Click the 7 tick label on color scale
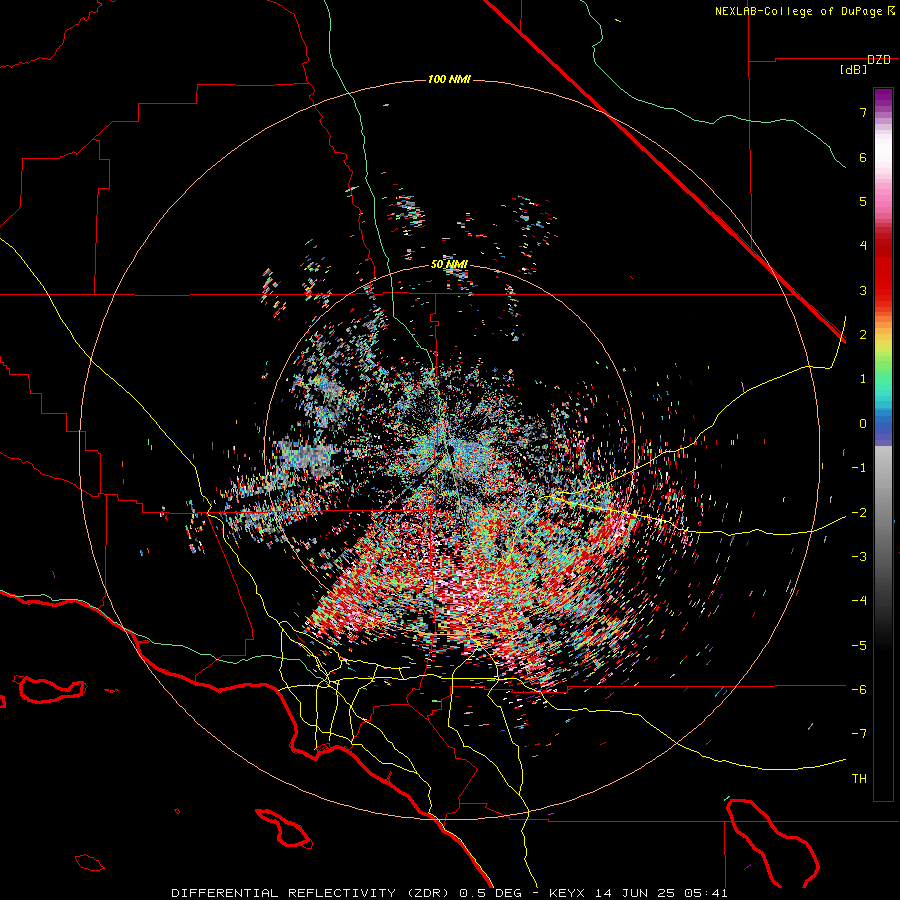Screen dimensions: 900x900 (863, 112)
